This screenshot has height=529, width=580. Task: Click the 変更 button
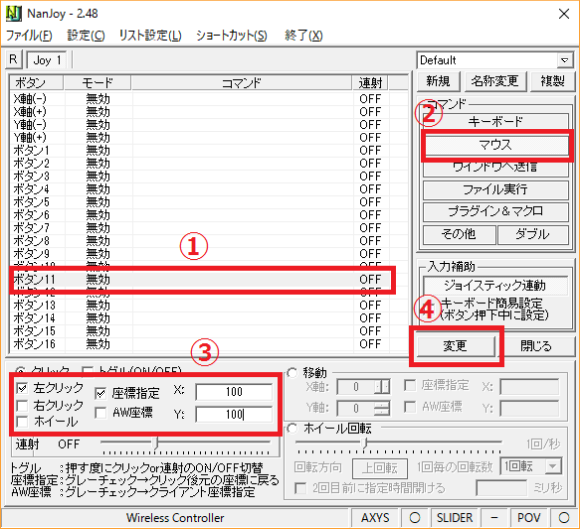(x=455, y=346)
